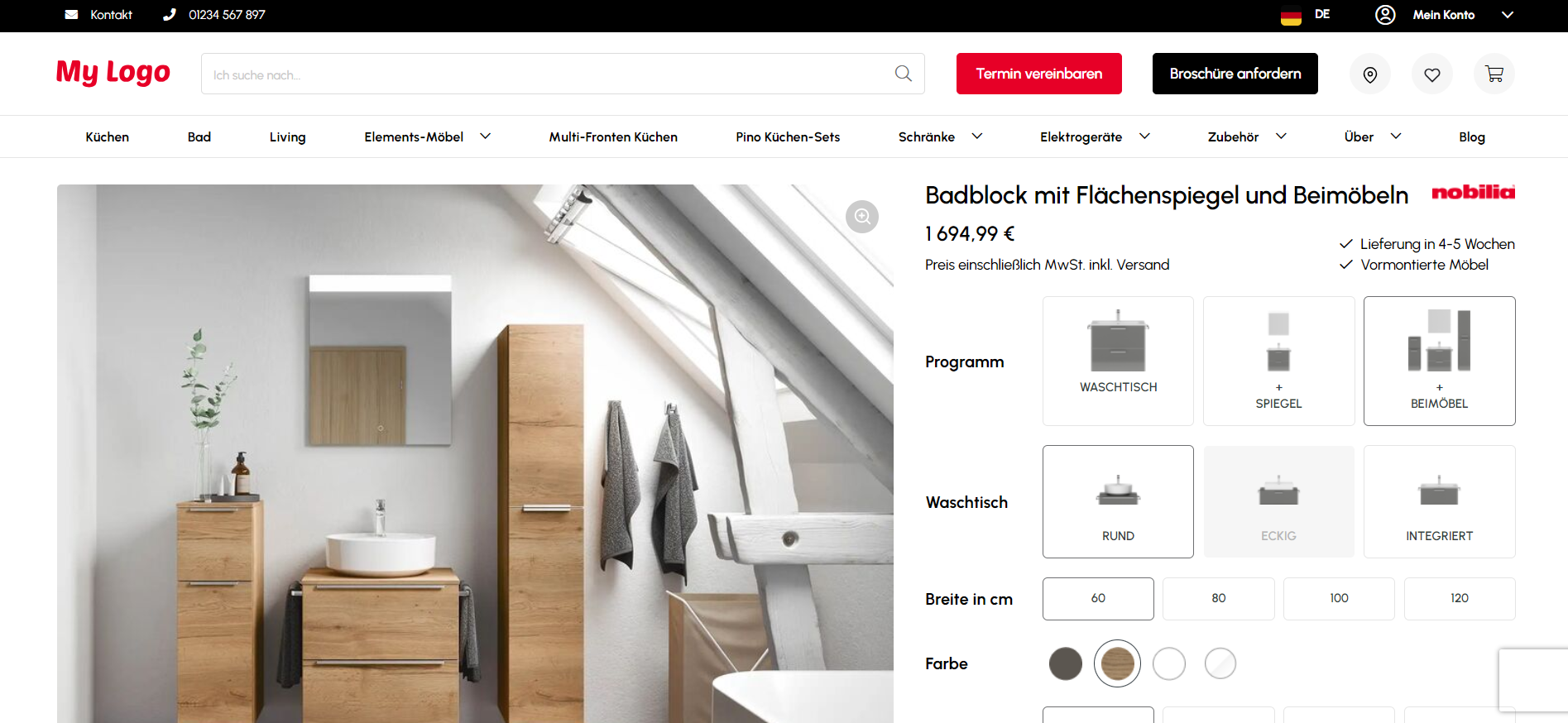
Task: Open the store locator pin icon
Action: click(x=1370, y=74)
